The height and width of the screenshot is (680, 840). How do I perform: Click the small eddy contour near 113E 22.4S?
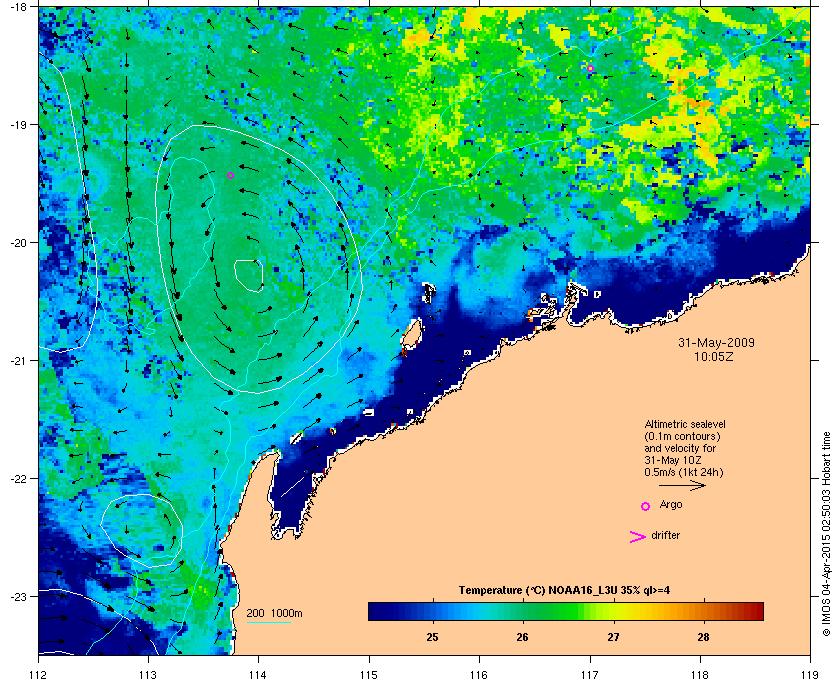point(142,530)
